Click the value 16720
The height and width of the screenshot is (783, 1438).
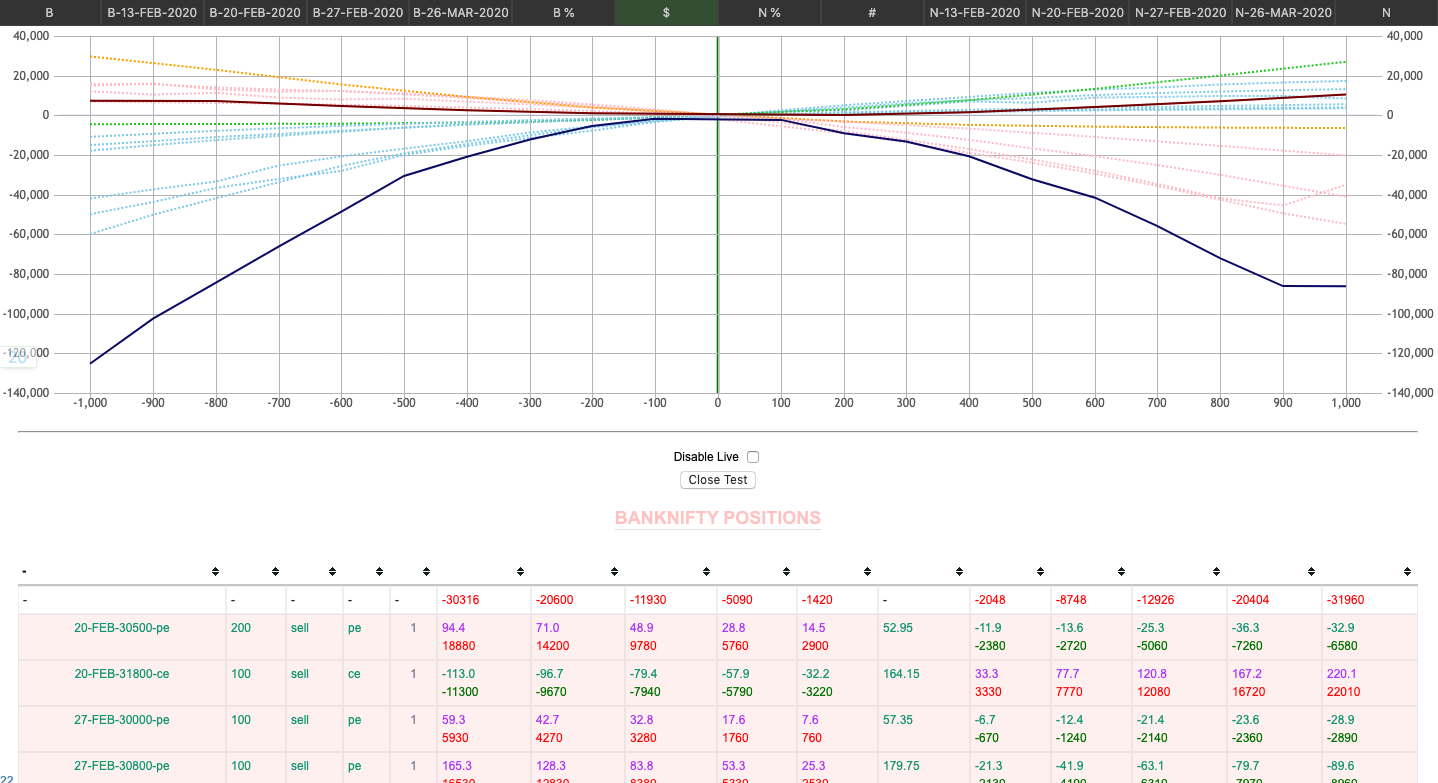pos(1248,692)
